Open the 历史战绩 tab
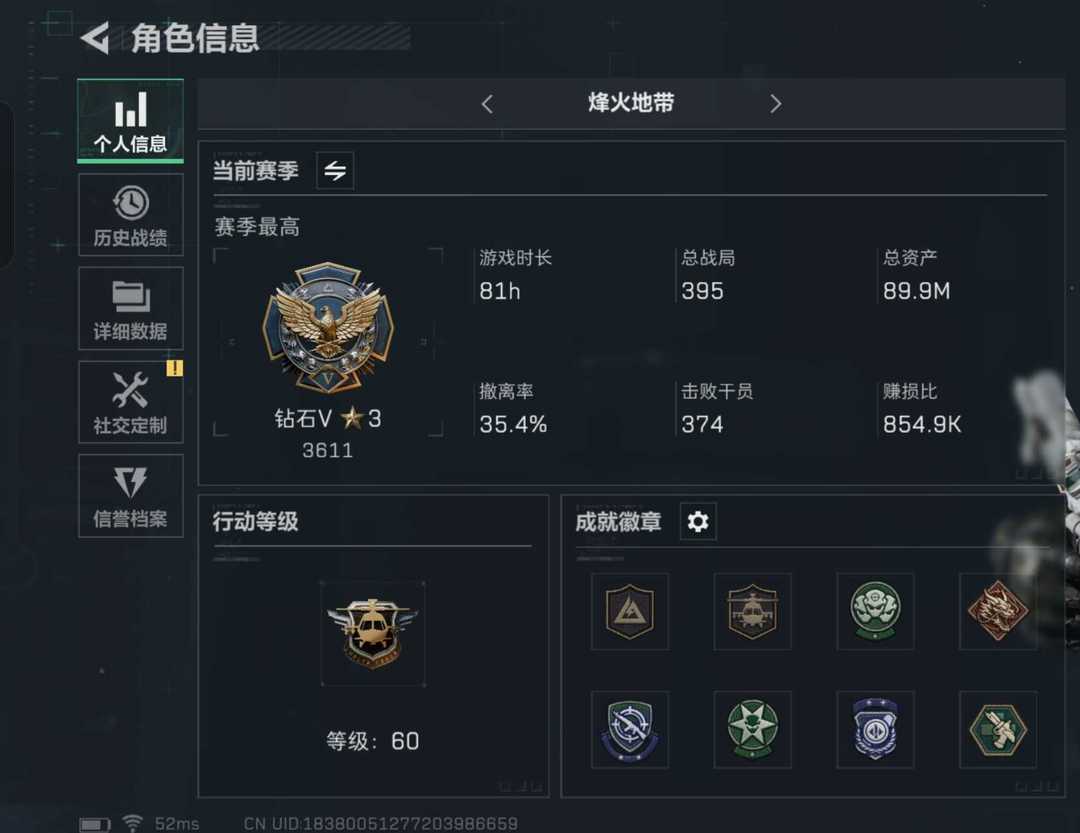The width and height of the screenshot is (1080, 833). tap(130, 215)
